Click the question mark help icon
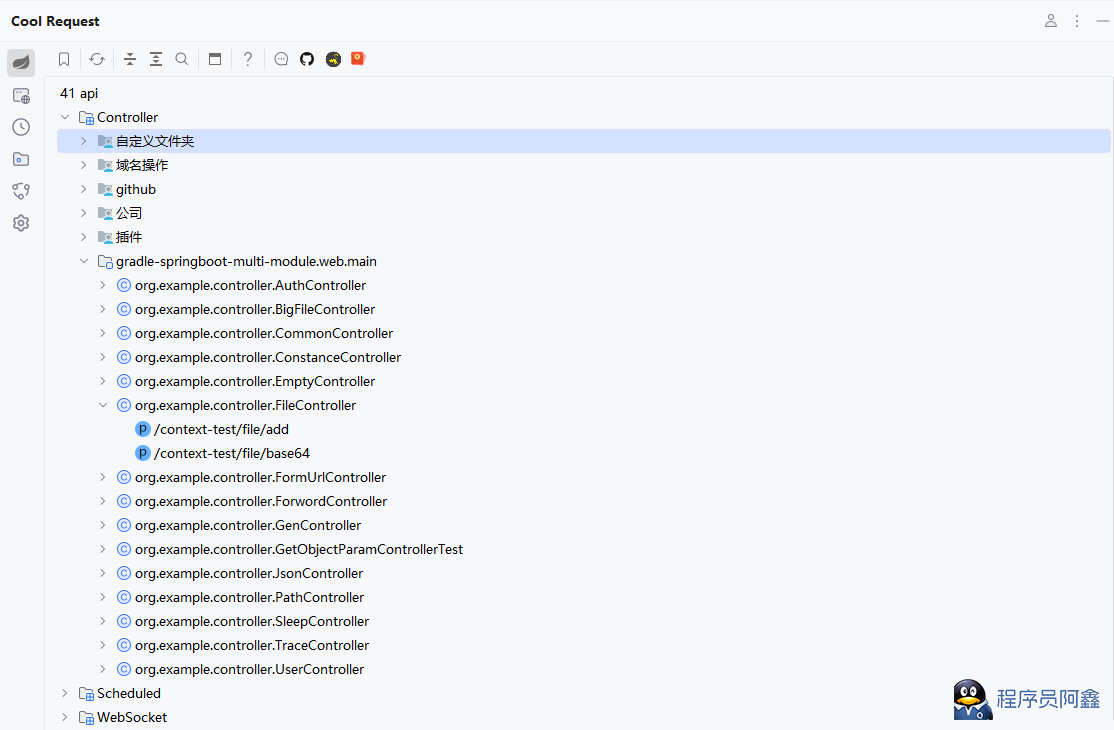This screenshot has height=730, width=1114. click(248, 59)
